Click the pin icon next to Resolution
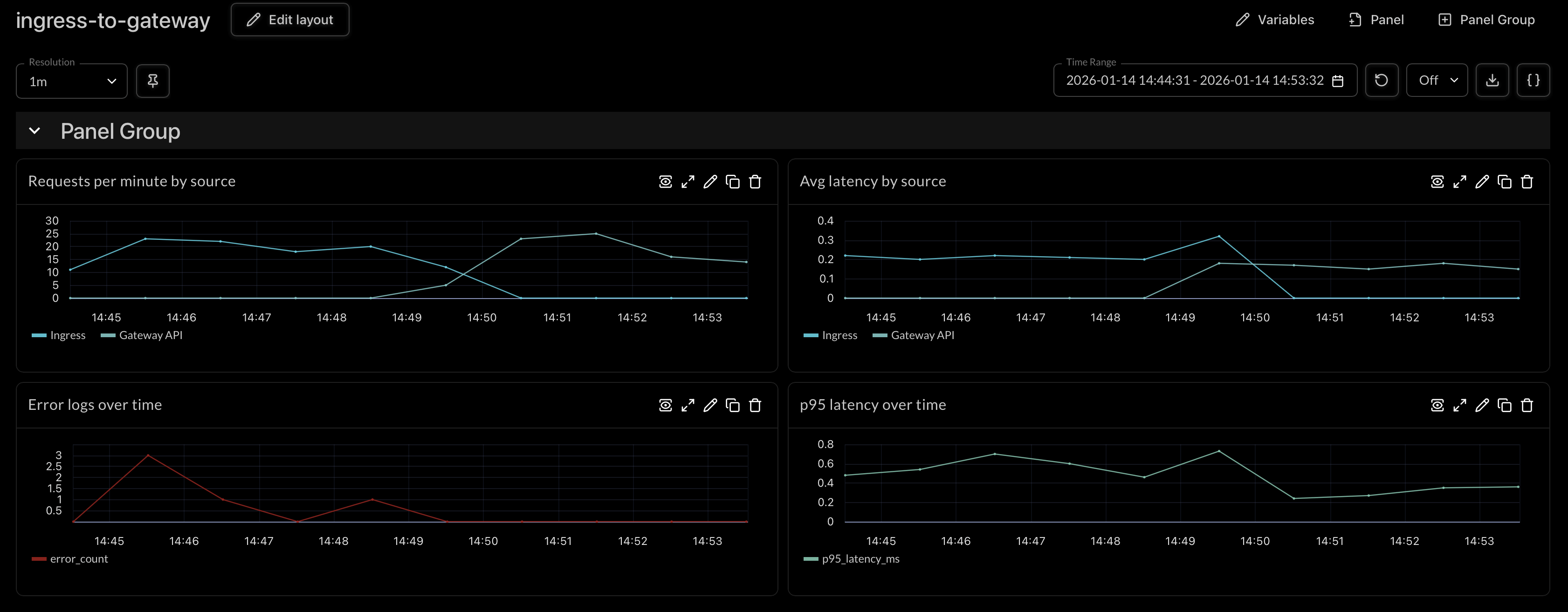Screen dimensions: 1568x612 coord(152,81)
